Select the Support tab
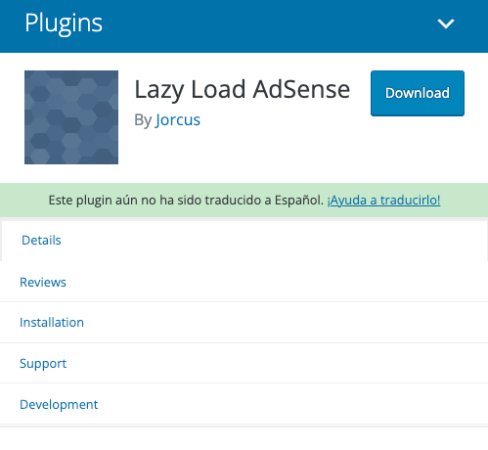488x450 pixels. point(43,364)
